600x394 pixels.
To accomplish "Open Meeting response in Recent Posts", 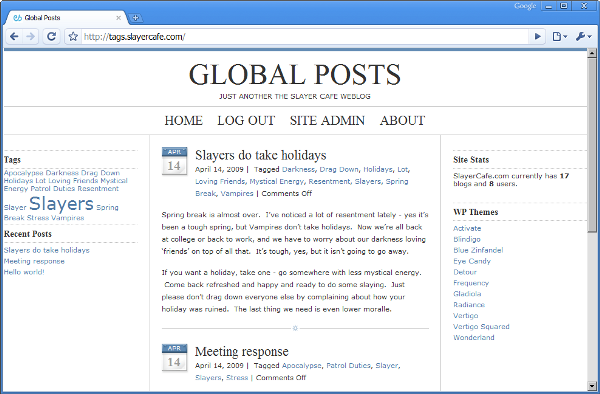I will 34,261.
